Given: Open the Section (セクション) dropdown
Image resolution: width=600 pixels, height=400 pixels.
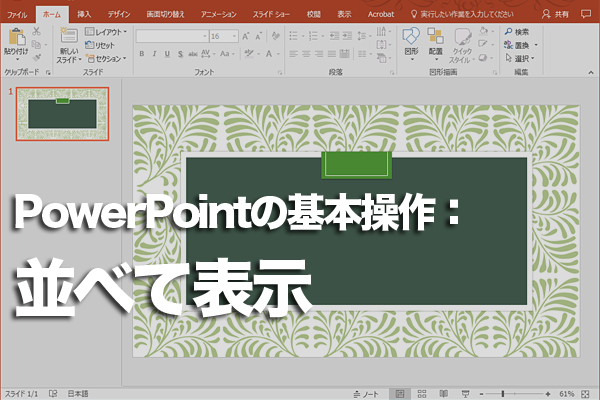Looking at the screenshot, I should click(x=106, y=59).
